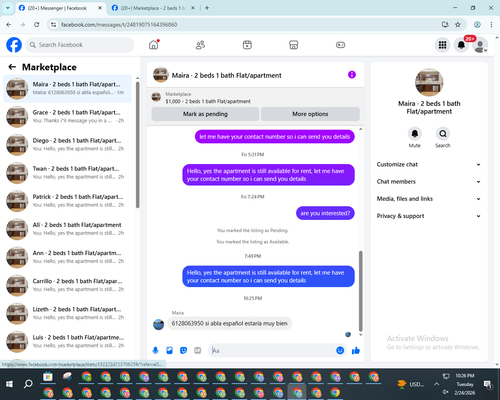Open the Windows notification center
This screenshot has height=400, width=500.
coord(488,384)
